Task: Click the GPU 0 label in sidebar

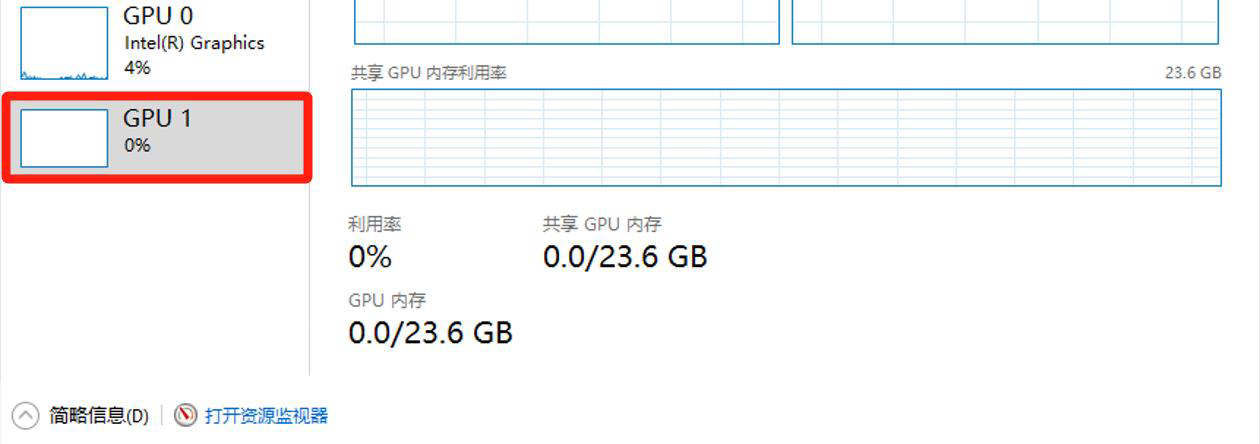Action: tap(158, 16)
